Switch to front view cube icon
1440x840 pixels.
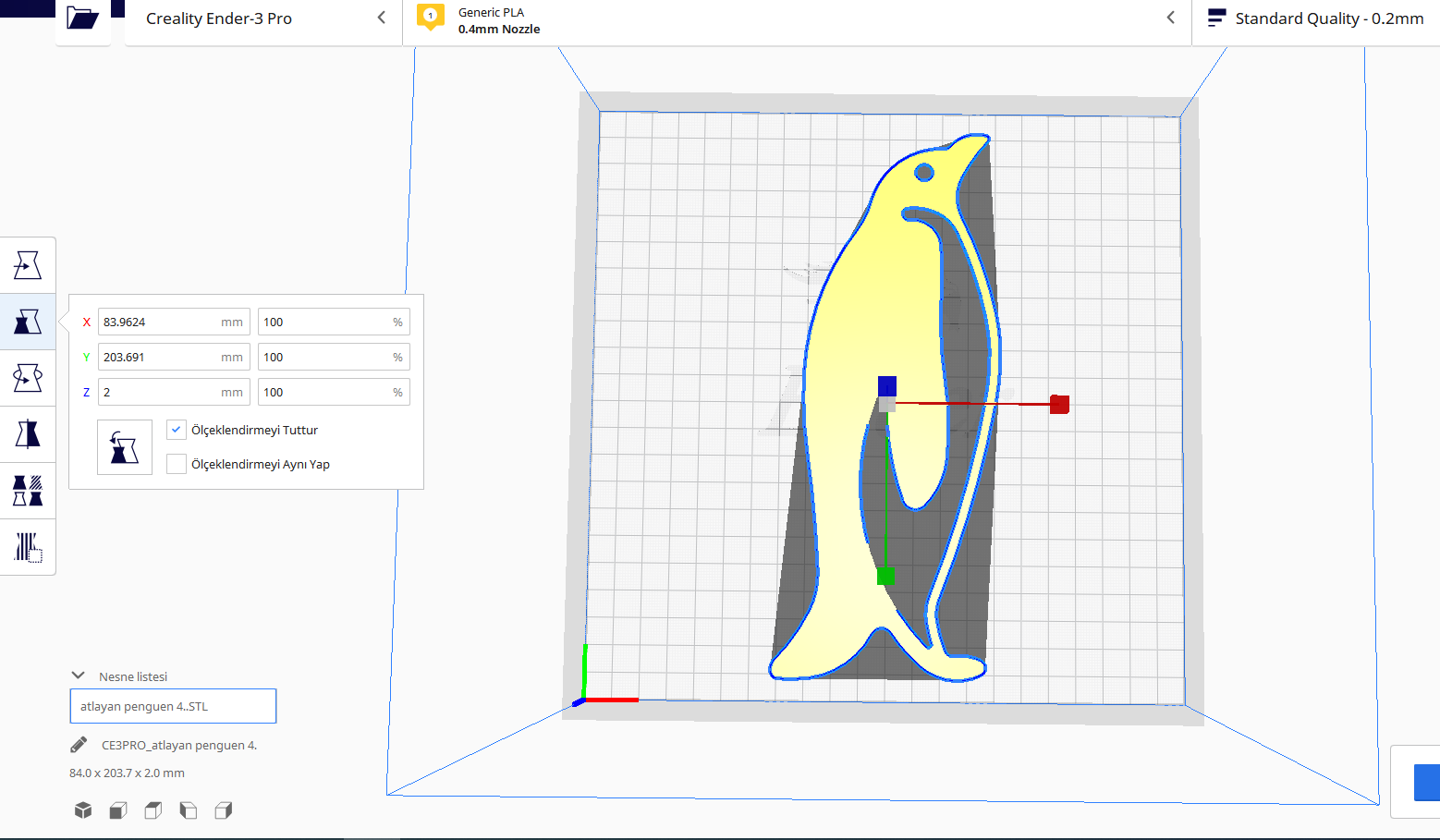click(118, 810)
